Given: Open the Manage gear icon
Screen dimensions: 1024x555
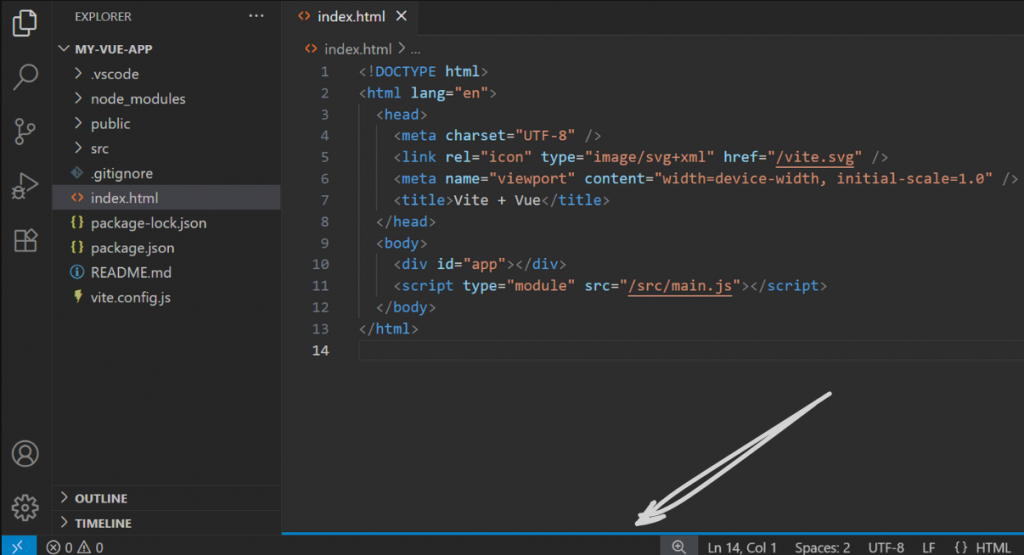Looking at the screenshot, I should pyautogui.click(x=25, y=507).
